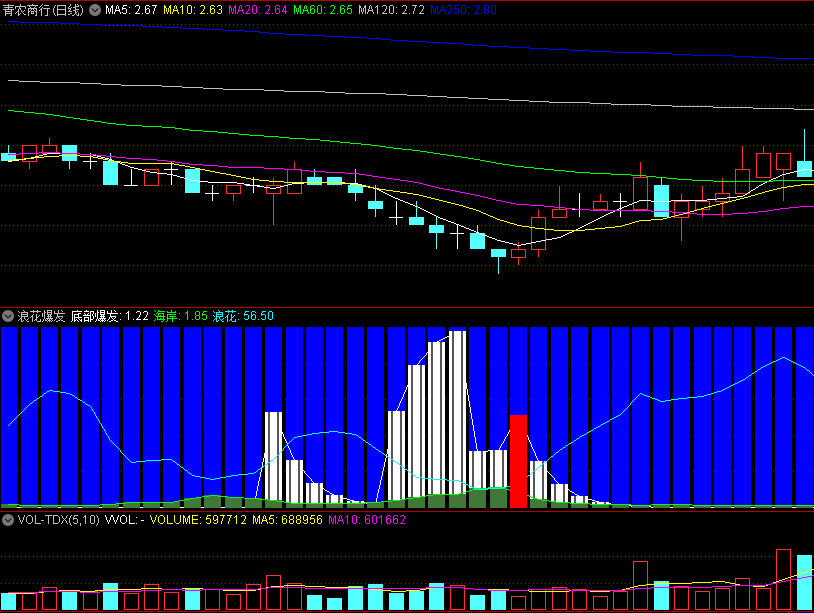Click the 底部爆发: 1.22 value

[x=110, y=316]
